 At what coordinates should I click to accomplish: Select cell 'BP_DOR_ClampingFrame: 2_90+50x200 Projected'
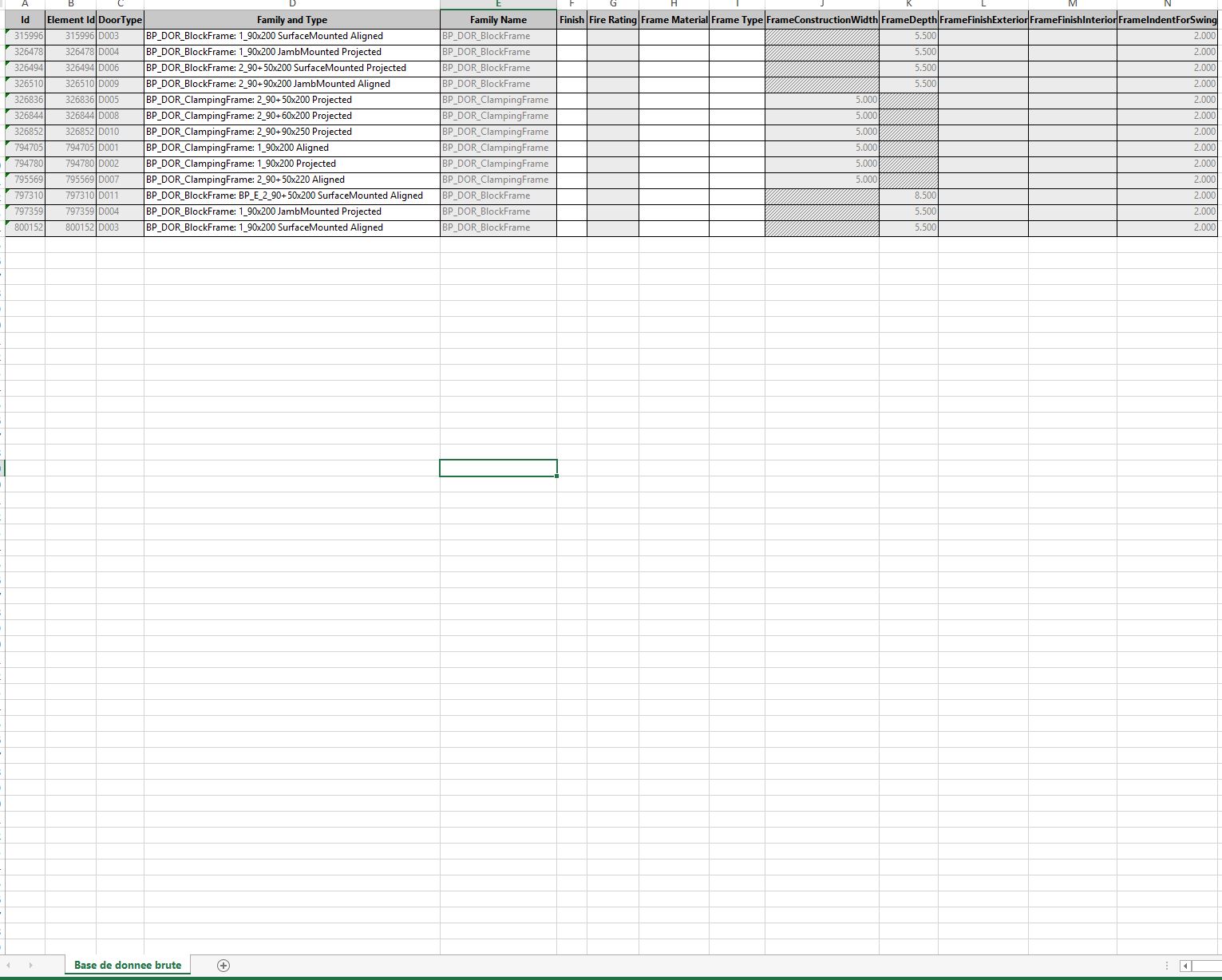[292, 100]
